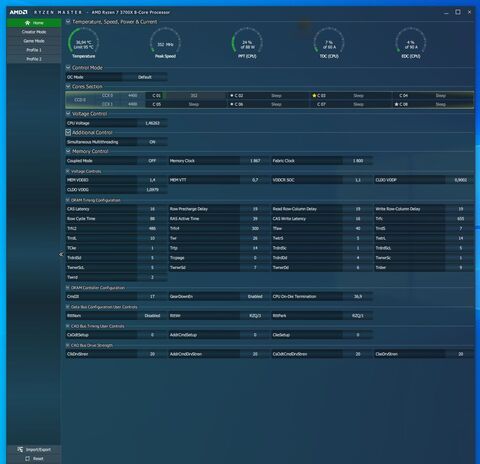Screen dimensions: 480x464
Task: Collapse CAD Bus Timing User Controls
Action: tap(68, 326)
